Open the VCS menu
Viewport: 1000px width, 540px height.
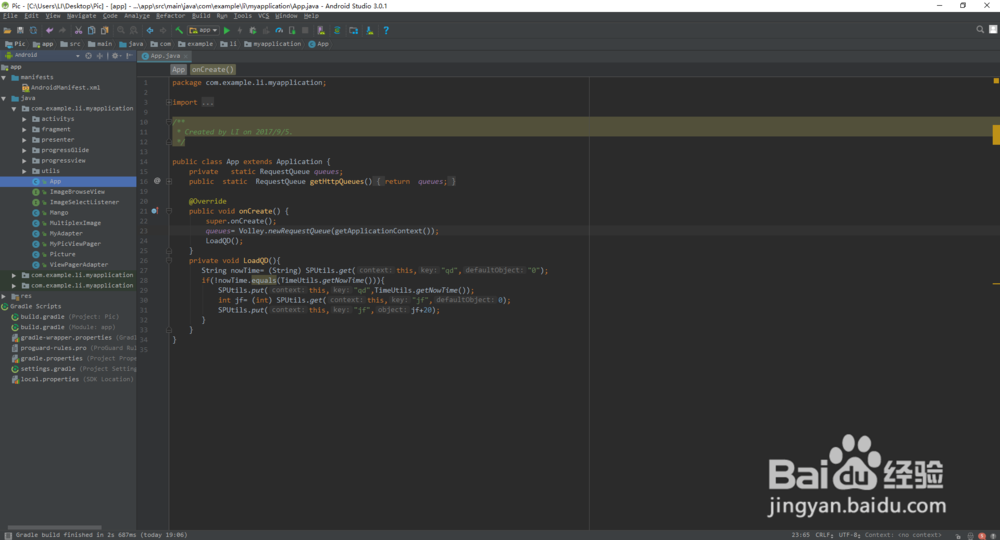click(x=263, y=16)
